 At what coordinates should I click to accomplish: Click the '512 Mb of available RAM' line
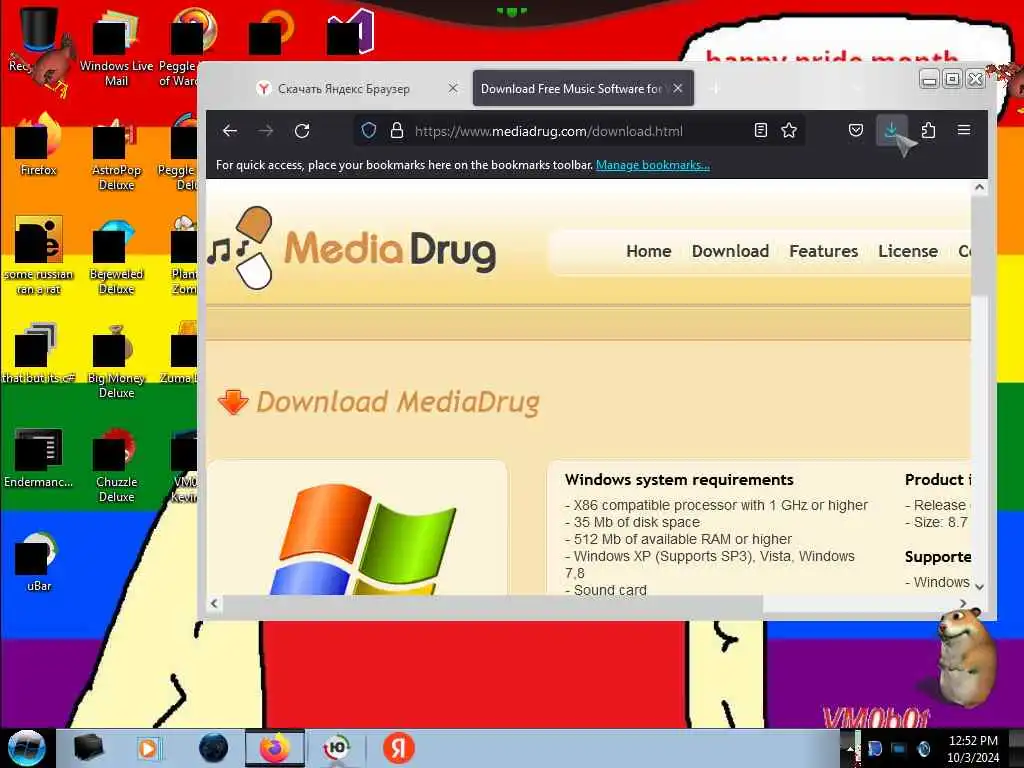coord(678,539)
